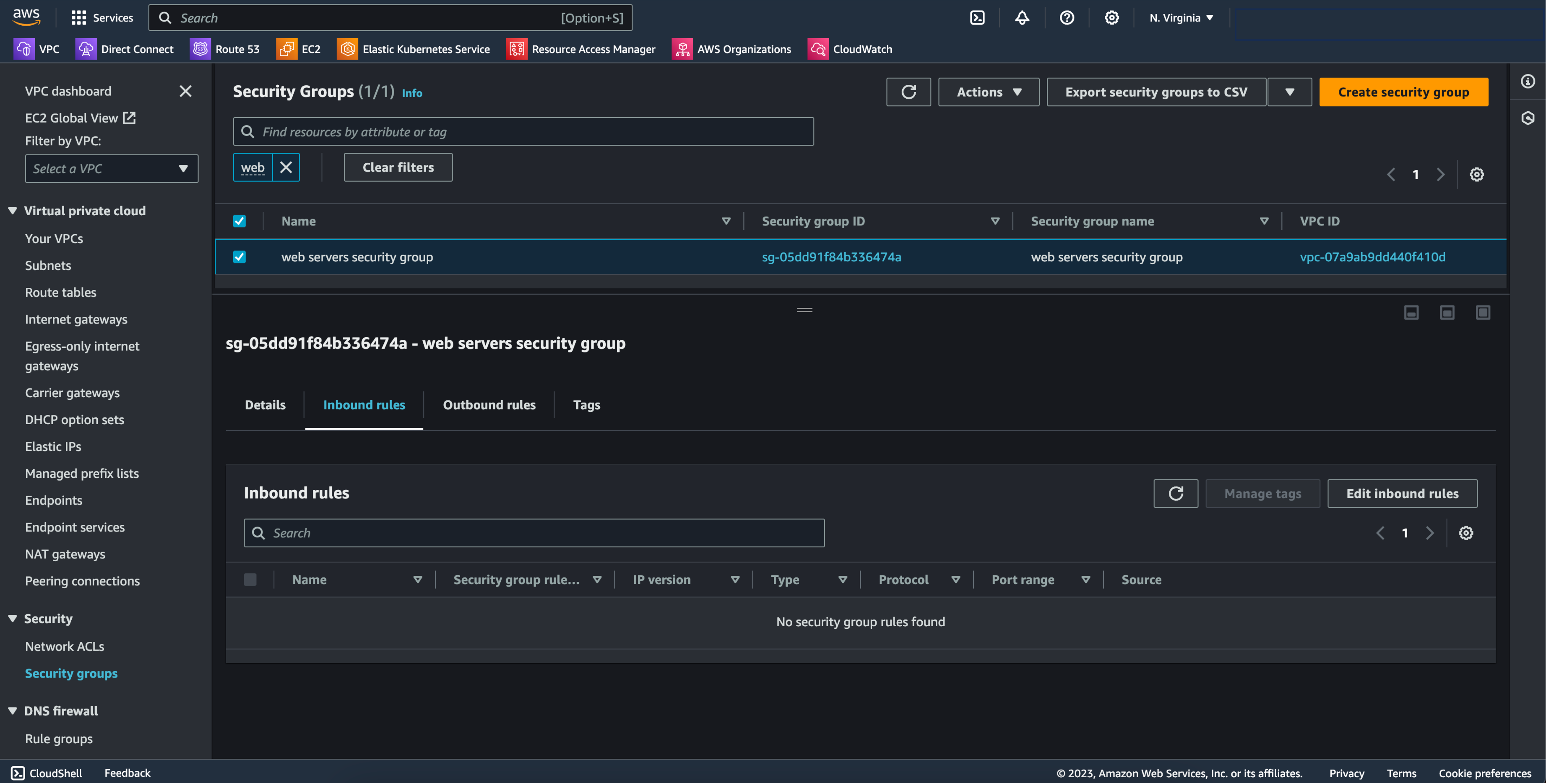1546x784 pixels.
Task: Remove the web filter token
Action: pos(286,167)
